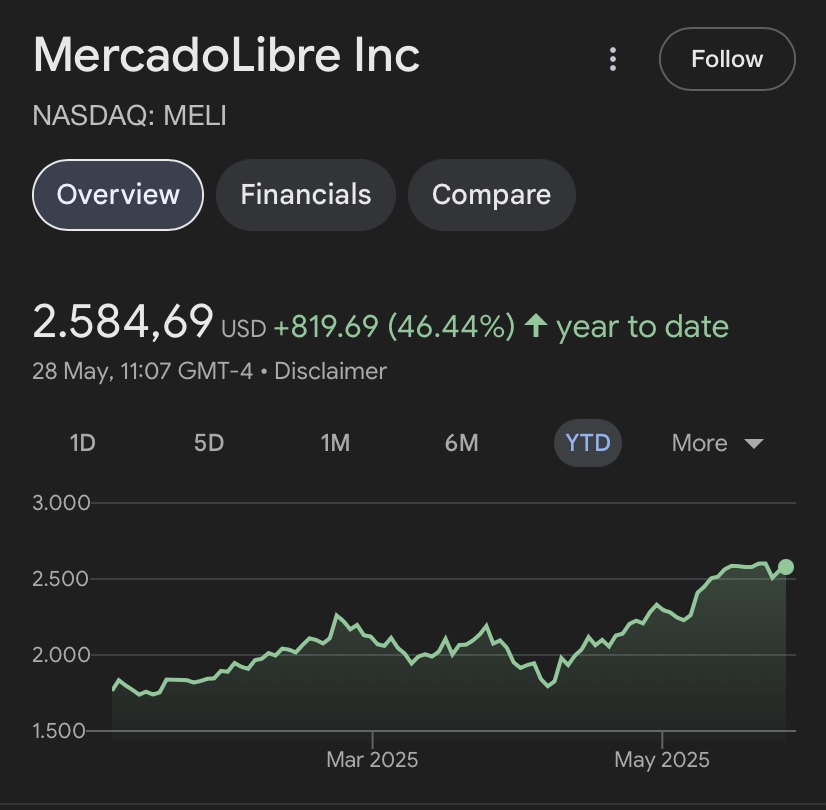Viewport: 826px width, 810px height.
Task: Click the Follow button
Action: coord(727,59)
